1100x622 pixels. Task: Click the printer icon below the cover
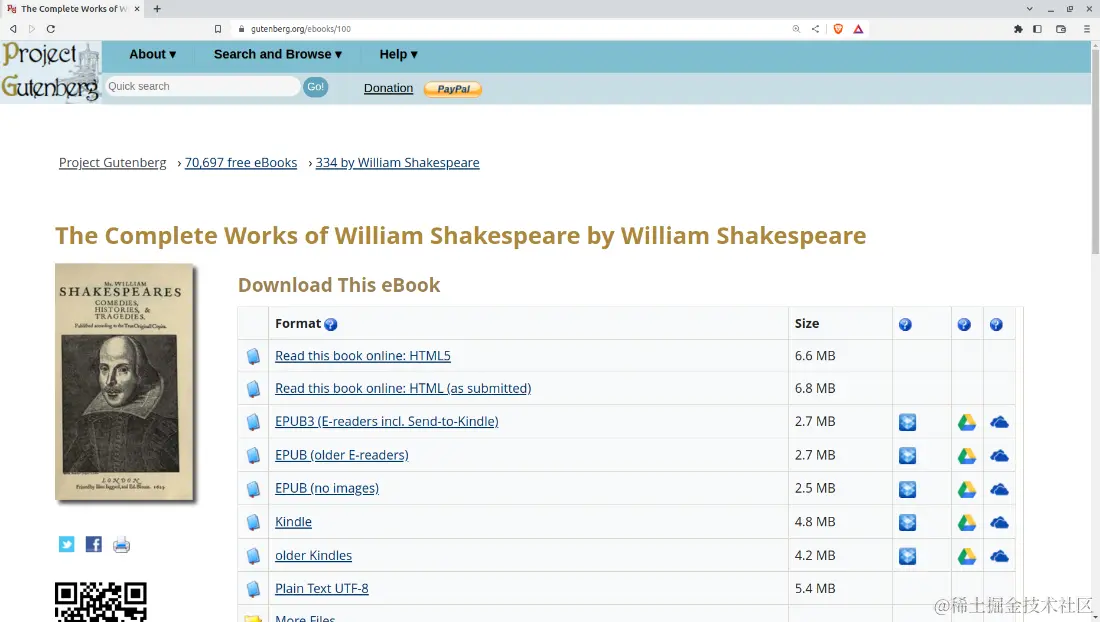121,545
